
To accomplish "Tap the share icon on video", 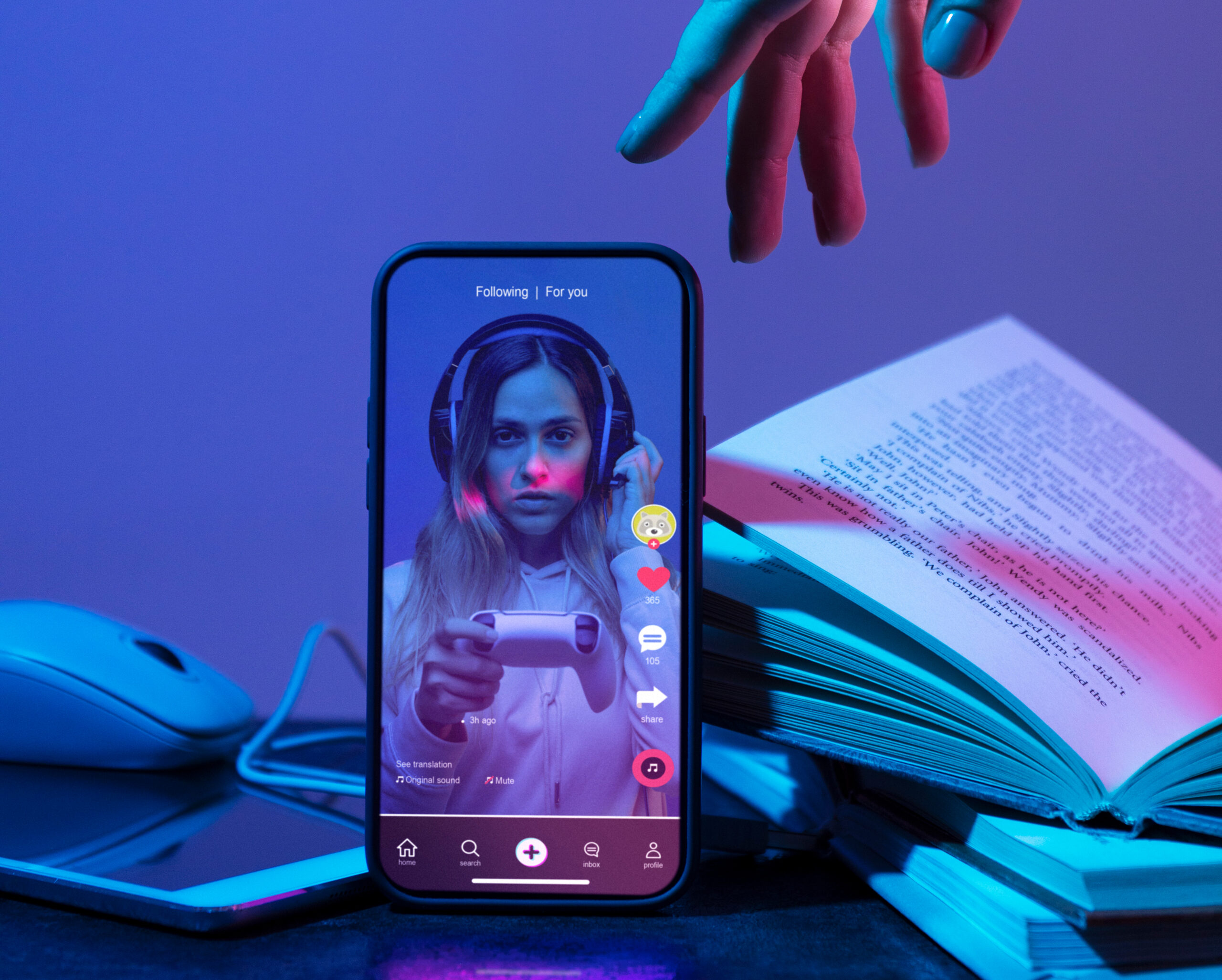I will click(651, 698).
